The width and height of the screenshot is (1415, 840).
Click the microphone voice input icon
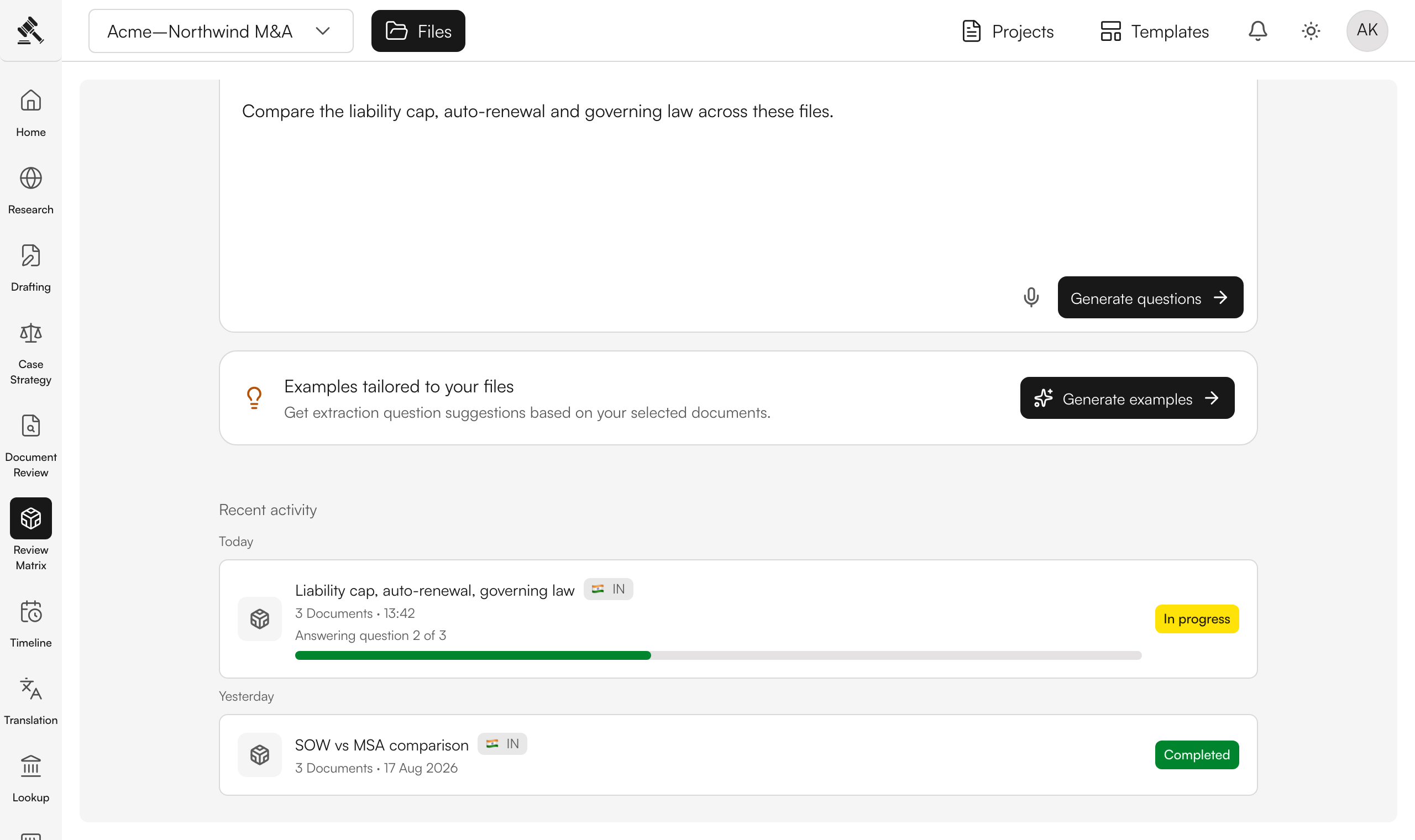coord(1031,297)
